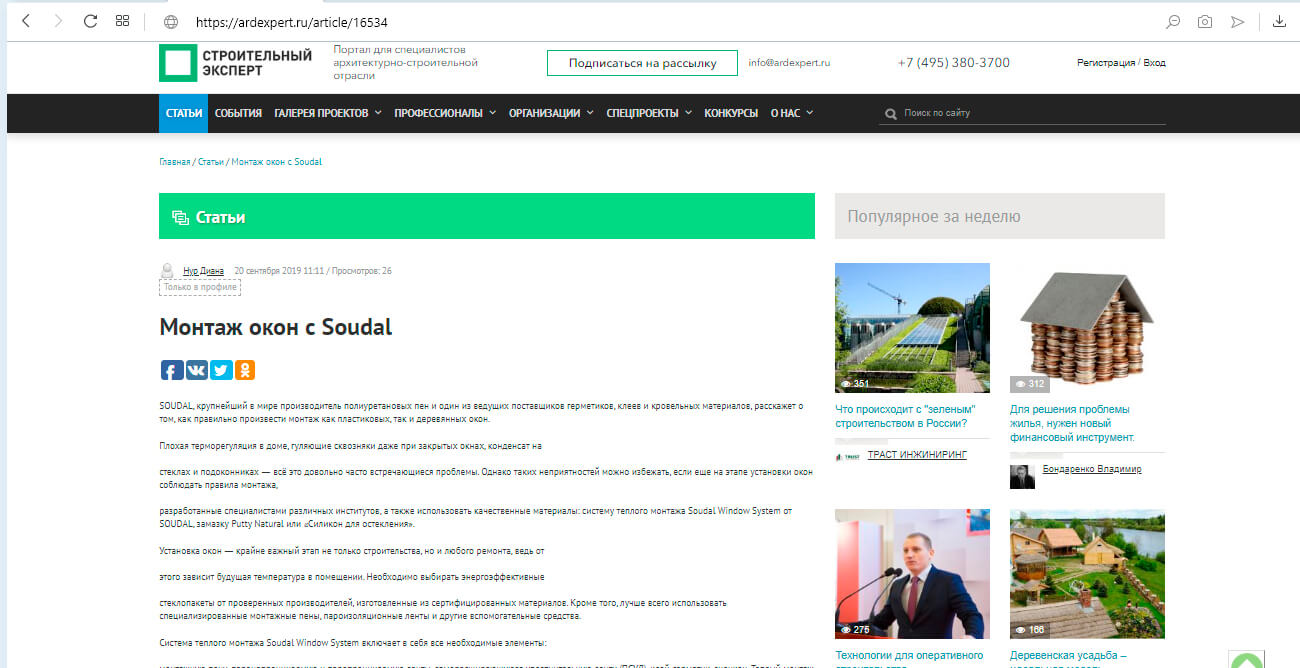Expand the СПЕЦПРОЕКТЫ dropdown menu
1300x668 pixels.
649,113
